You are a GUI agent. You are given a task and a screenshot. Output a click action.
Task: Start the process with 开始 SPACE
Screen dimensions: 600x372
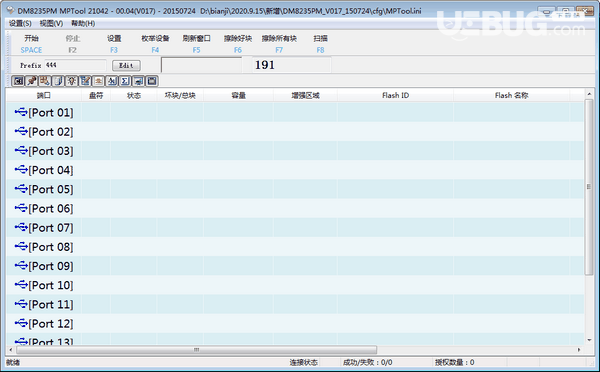click(x=31, y=44)
